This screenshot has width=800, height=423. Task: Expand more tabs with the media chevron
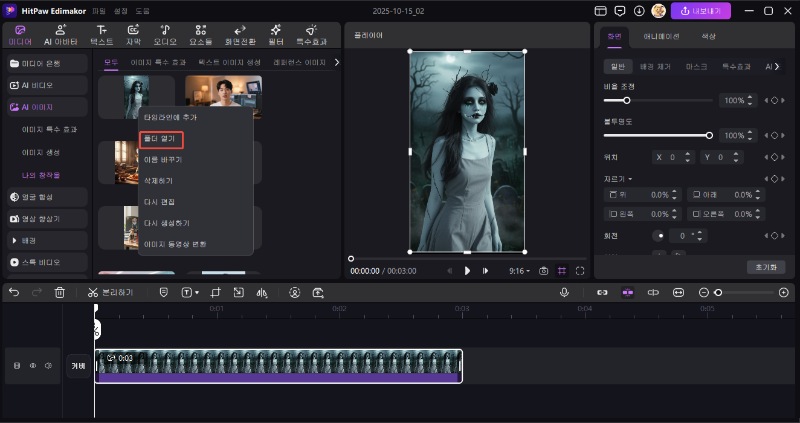[x=336, y=62]
